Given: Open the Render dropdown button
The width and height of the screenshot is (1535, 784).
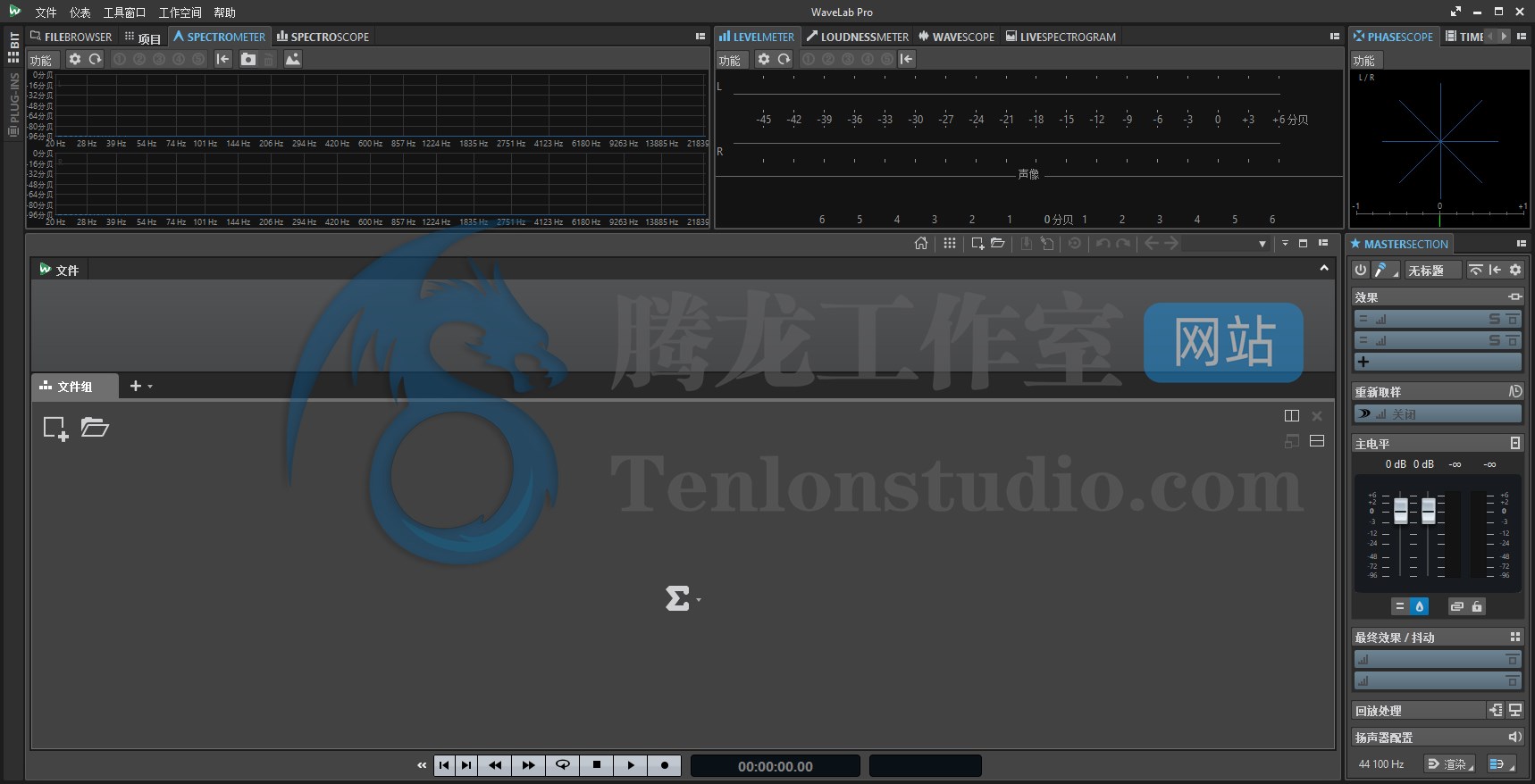Looking at the screenshot, I should (x=1448, y=763).
